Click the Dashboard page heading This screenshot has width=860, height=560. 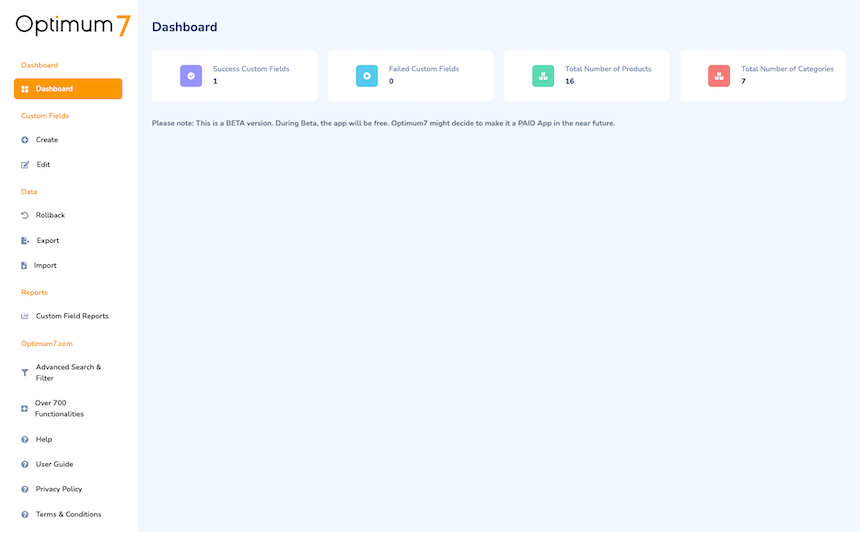(184, 27)
